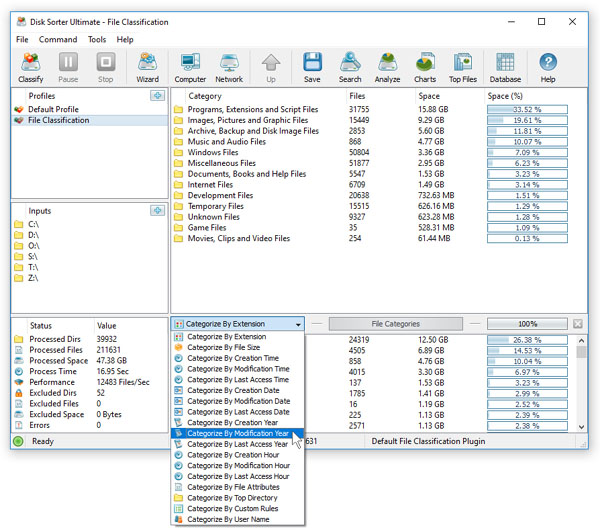Image resolution: width=600 pixels, height=532 pixels.
Task: Click the Performance status icon
Action: pyautogui.click(x=18, y=382)
